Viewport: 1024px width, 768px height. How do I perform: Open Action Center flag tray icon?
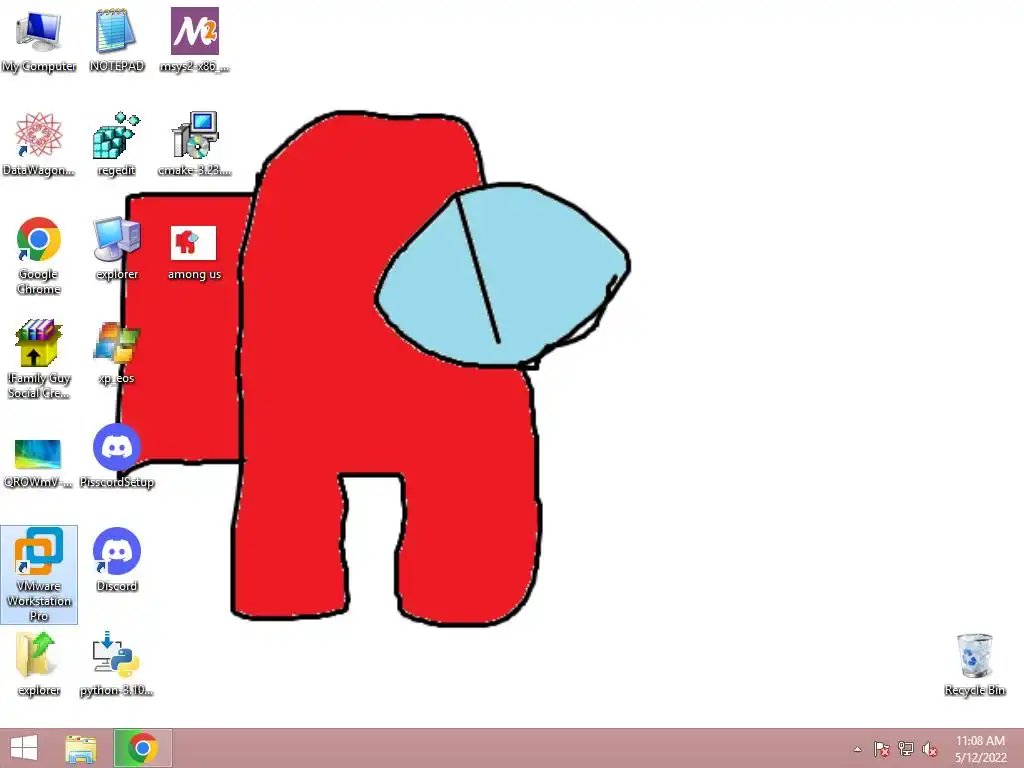click(882, 749)
